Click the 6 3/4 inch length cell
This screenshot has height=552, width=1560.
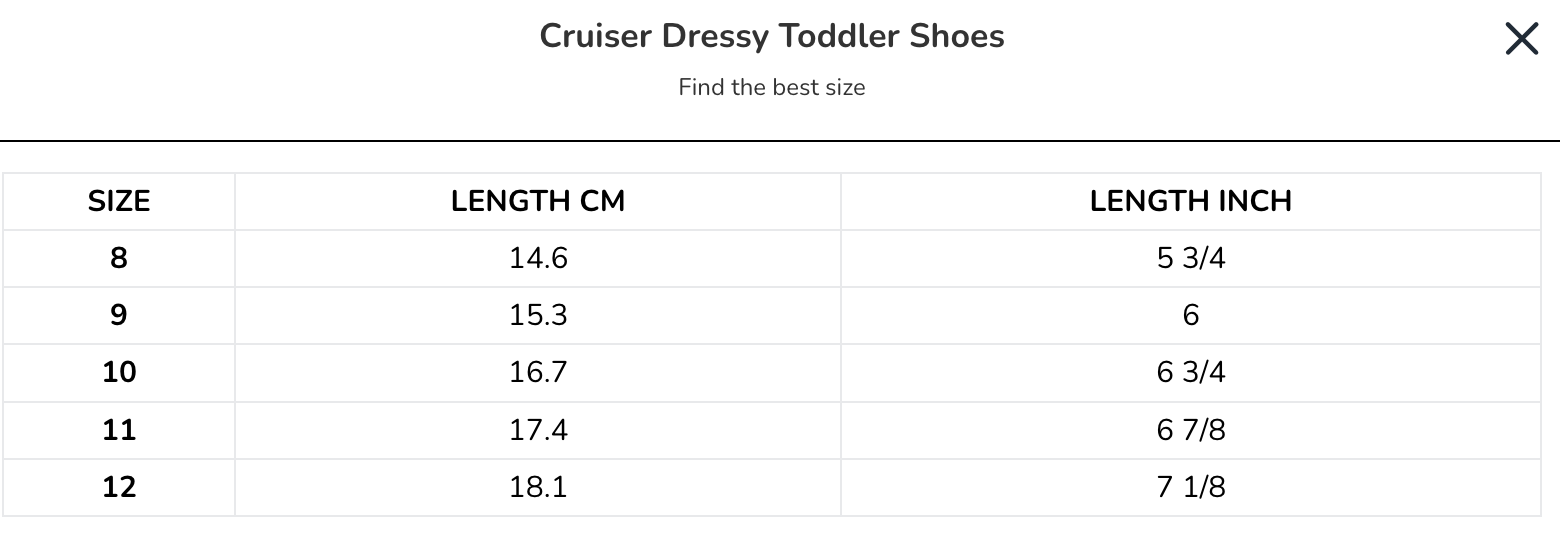click(x=1190, y=372)
